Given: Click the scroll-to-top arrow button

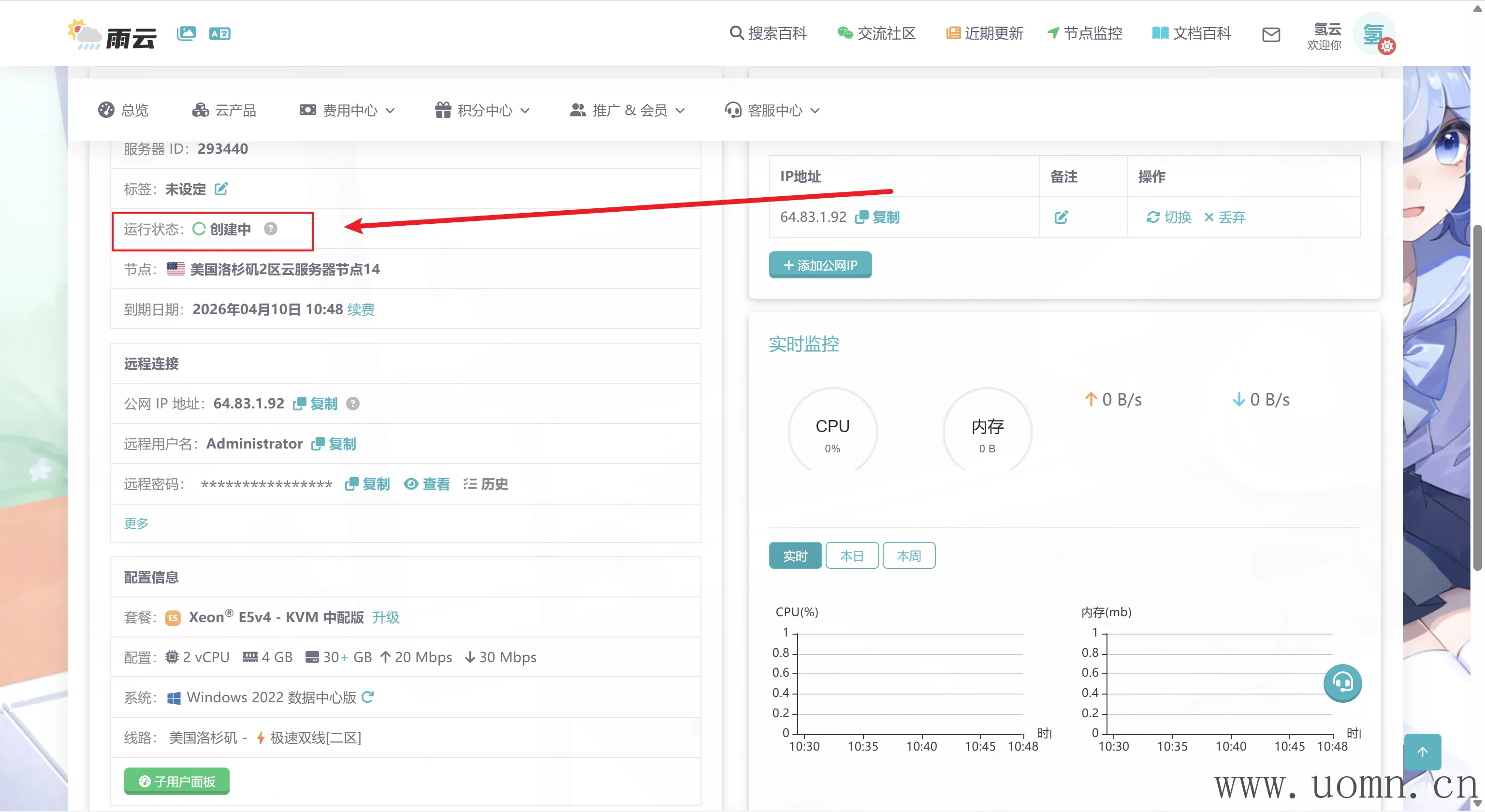Looking at the screenshot, I should 1422,752.
